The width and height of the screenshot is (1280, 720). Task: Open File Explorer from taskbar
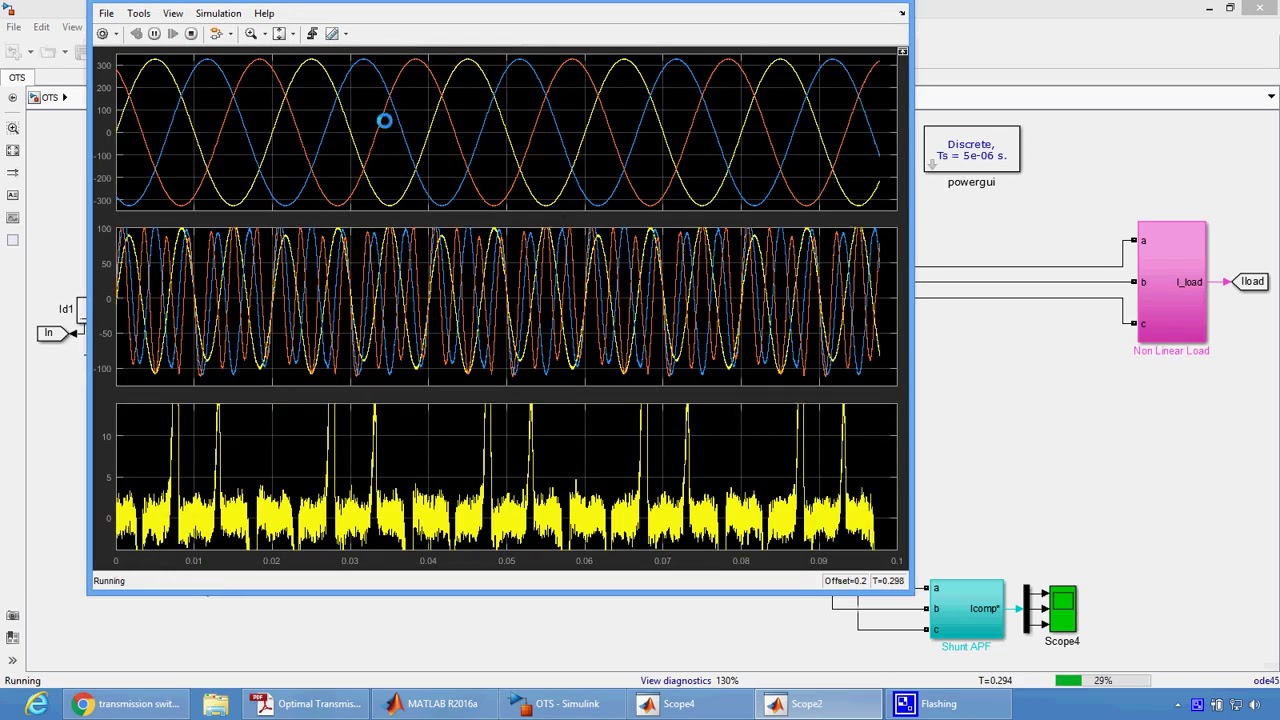215,704
